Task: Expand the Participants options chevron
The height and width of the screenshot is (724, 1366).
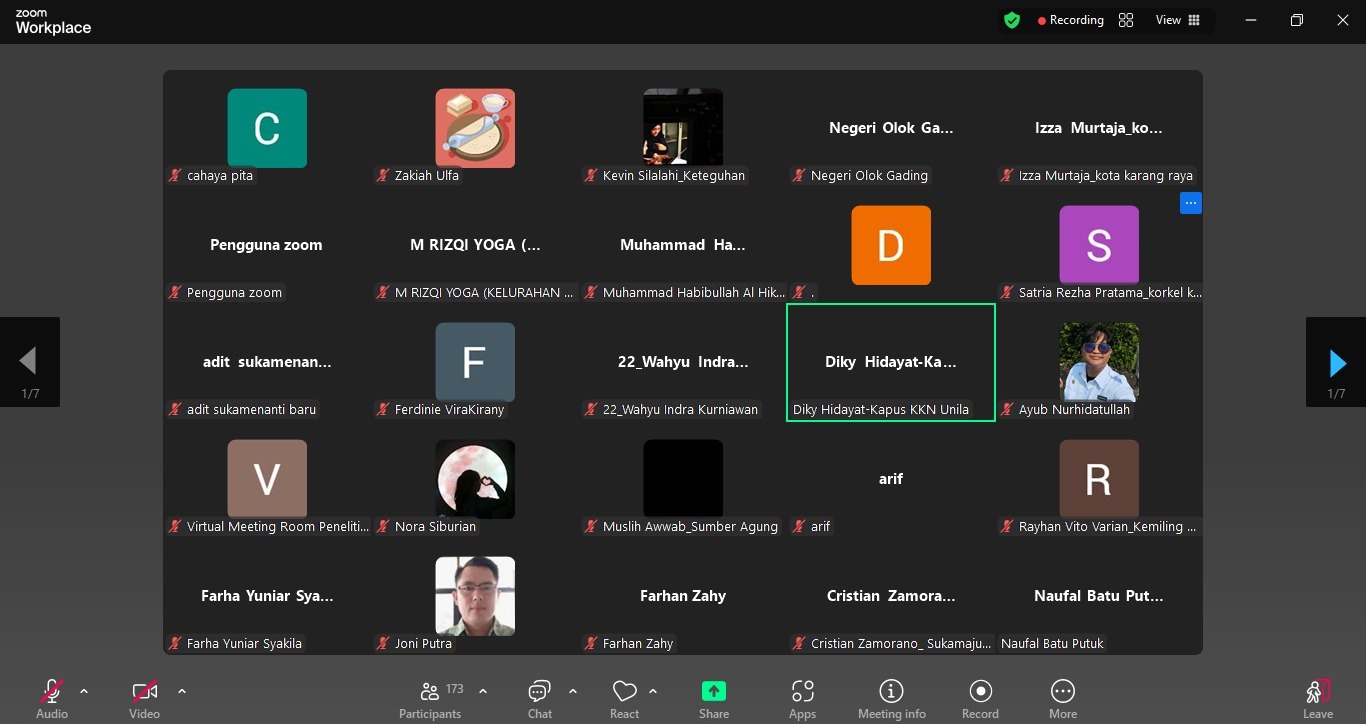Action: [x=483, y=691]
